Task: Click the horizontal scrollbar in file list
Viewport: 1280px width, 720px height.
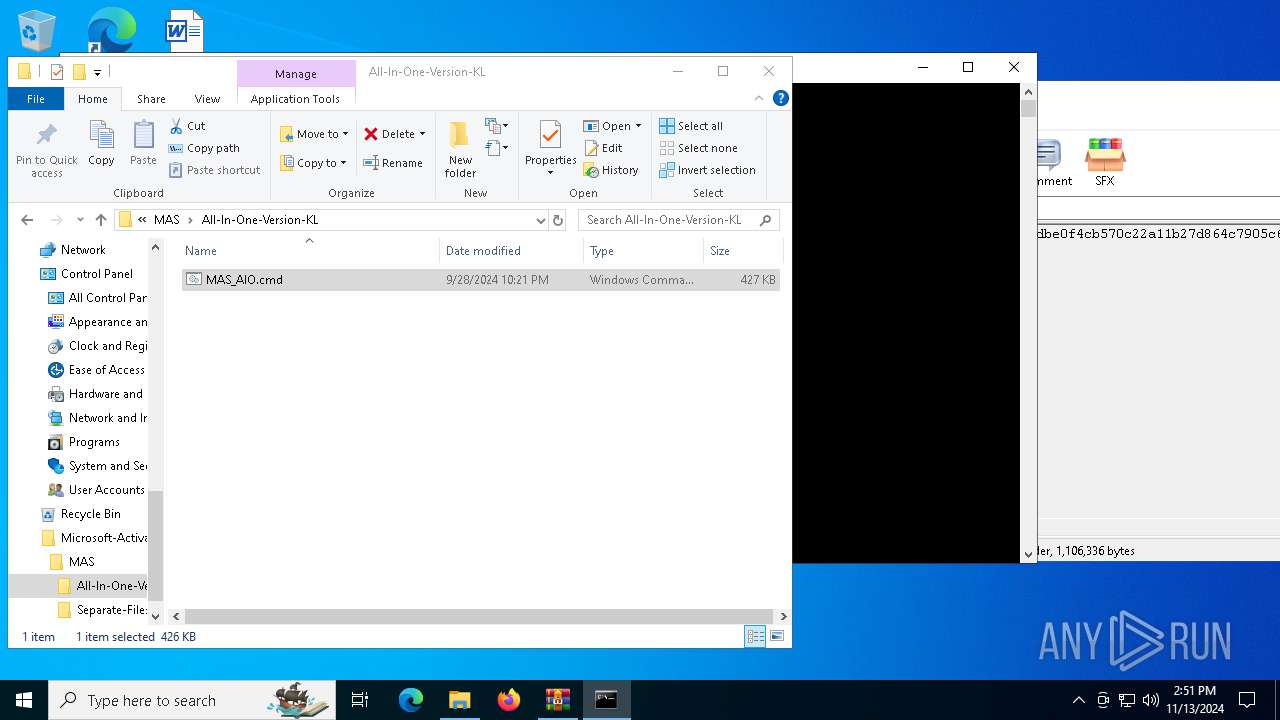Action: [478, 616]
